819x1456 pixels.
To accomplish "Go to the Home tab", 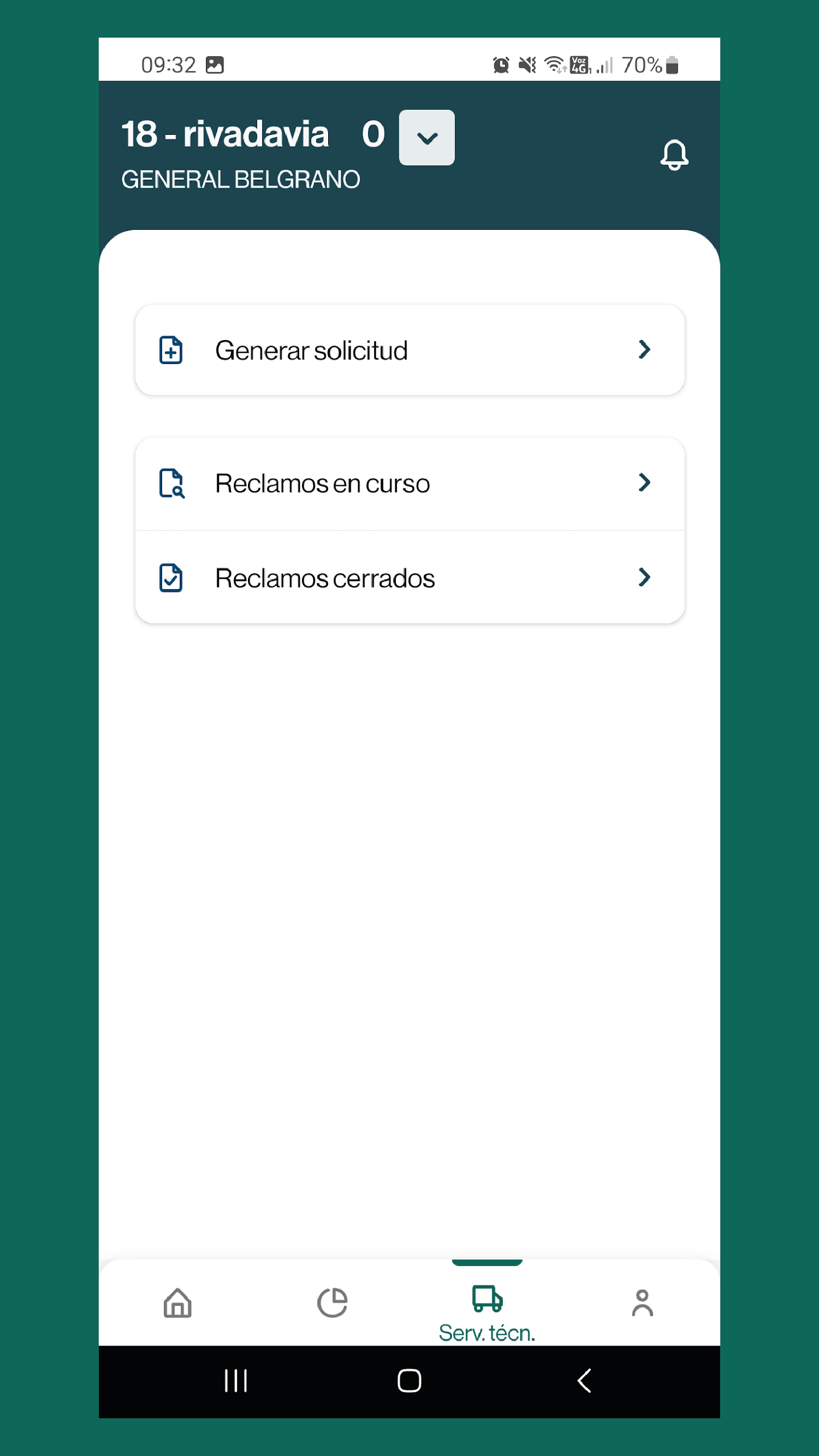I will click(177, 1302).
